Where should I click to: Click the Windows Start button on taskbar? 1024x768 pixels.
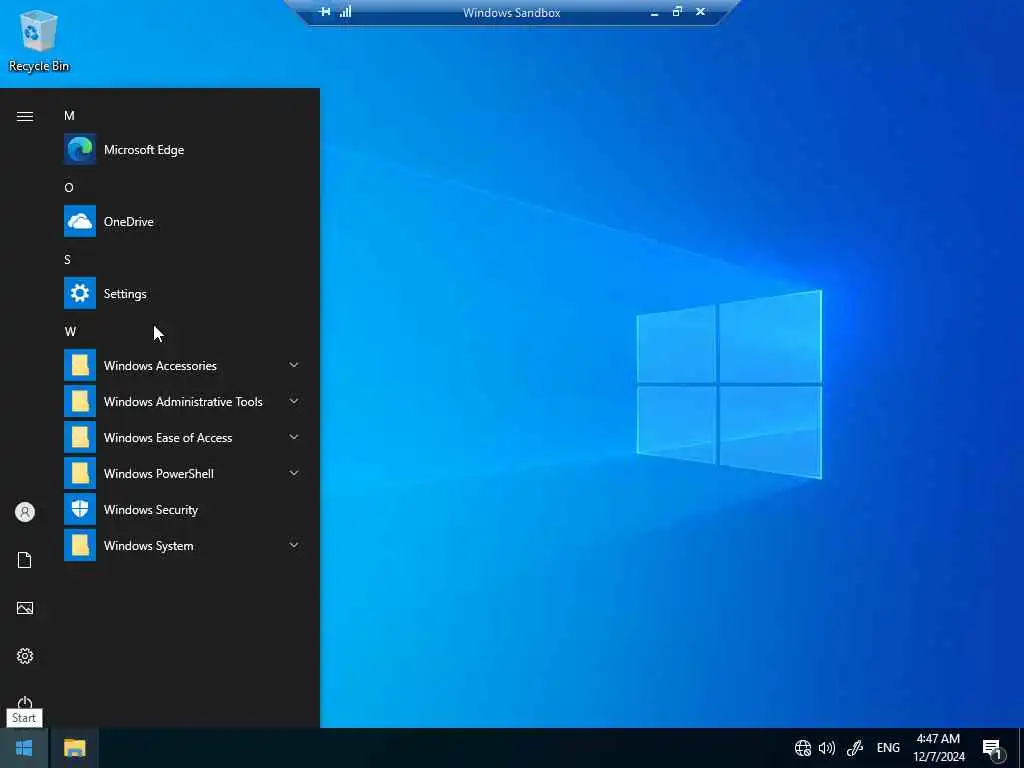click(24, 748)
